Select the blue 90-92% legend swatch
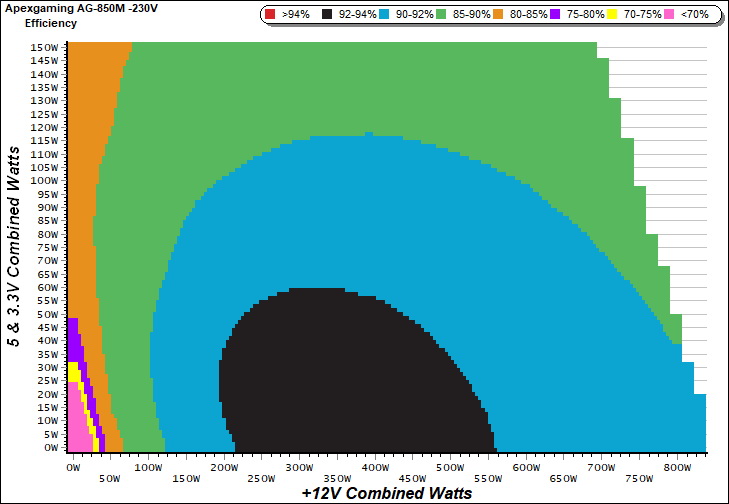This screenshot has height=504, width=729. 387,15
